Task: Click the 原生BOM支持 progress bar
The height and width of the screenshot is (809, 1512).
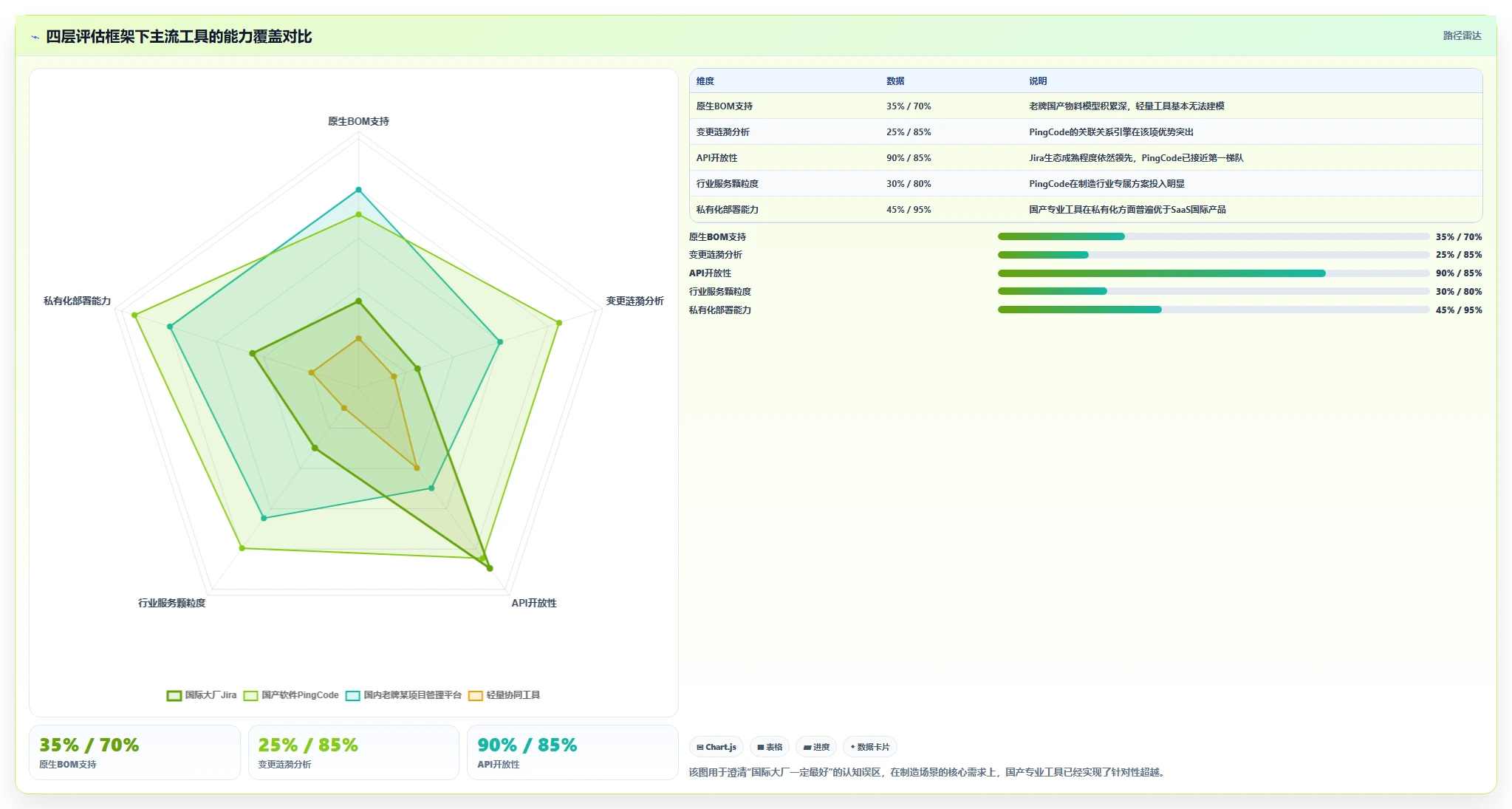Action: 1214,236
